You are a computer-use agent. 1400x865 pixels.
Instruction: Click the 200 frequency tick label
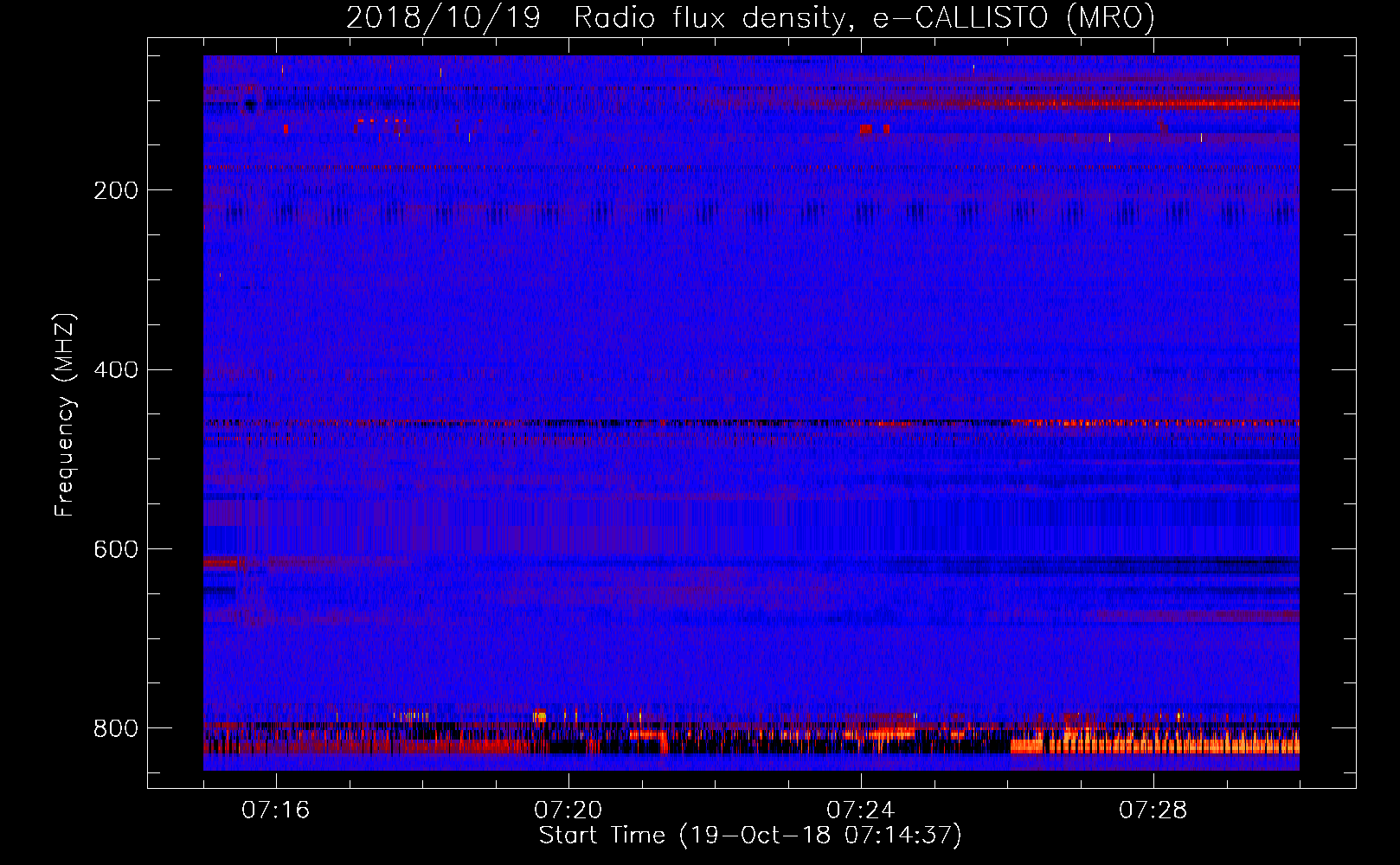click(x=116, y=190)
